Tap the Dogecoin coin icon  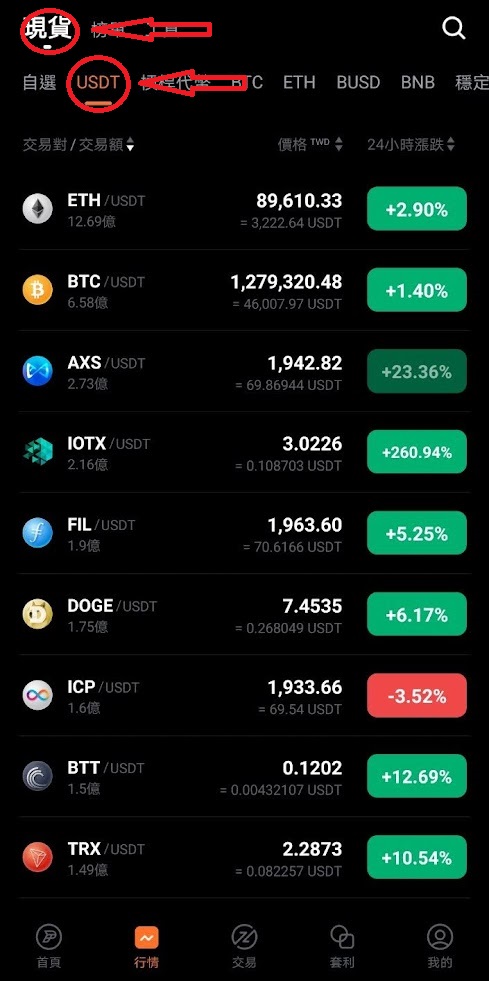tap(38, 614)
